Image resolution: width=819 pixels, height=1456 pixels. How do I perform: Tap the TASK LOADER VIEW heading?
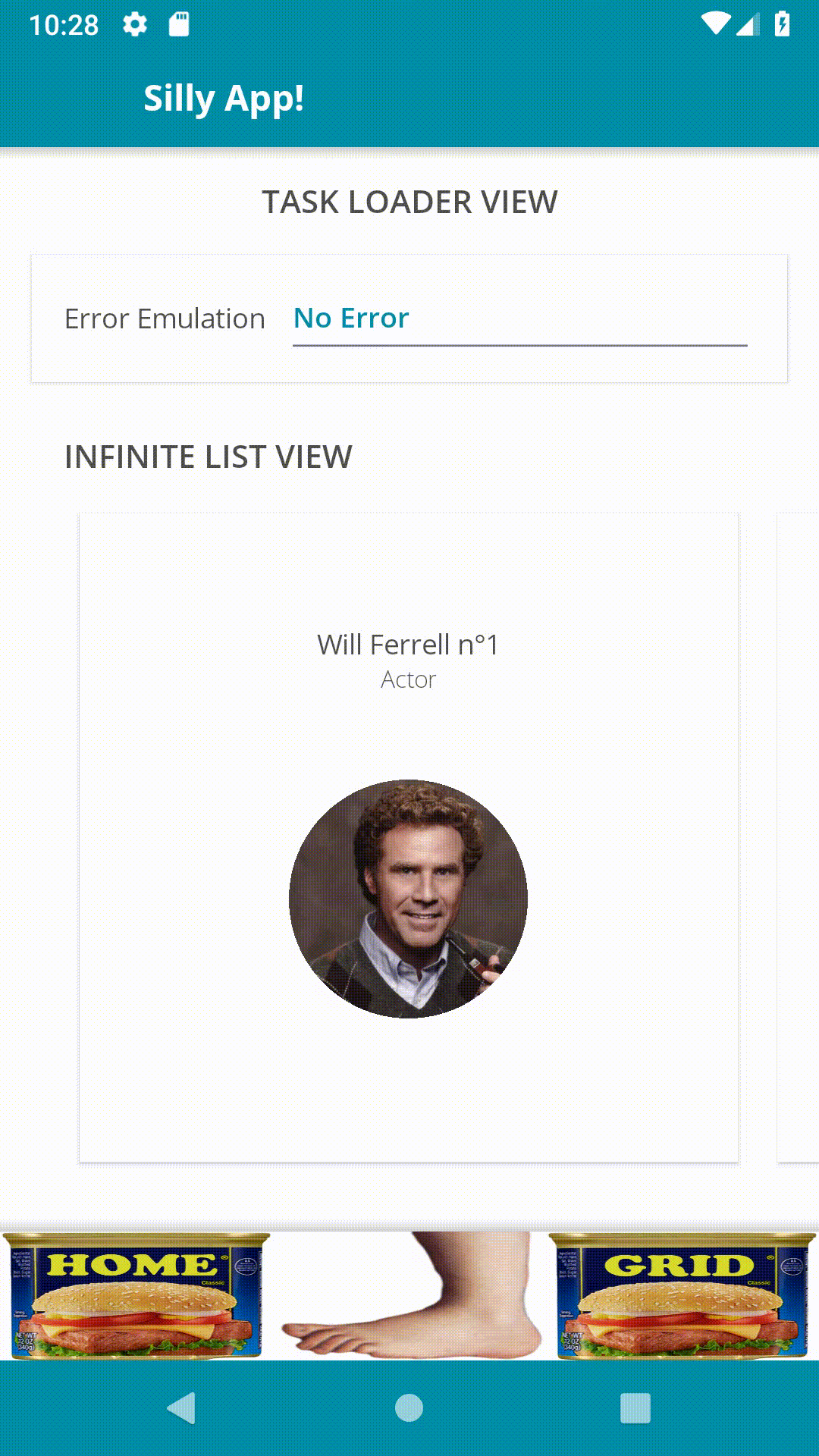click(409, 202)
